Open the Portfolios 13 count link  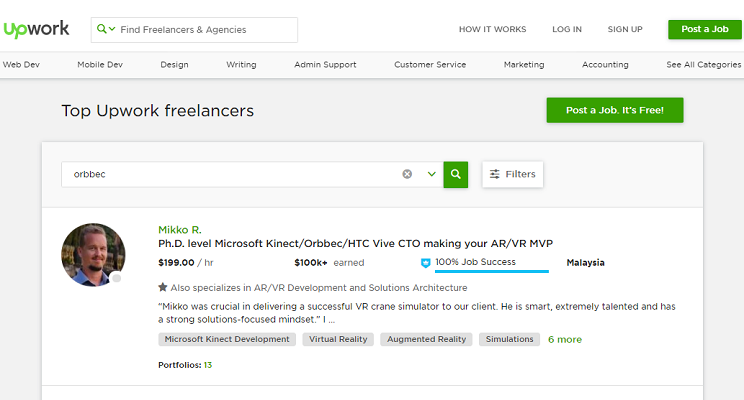click(208, 365)
